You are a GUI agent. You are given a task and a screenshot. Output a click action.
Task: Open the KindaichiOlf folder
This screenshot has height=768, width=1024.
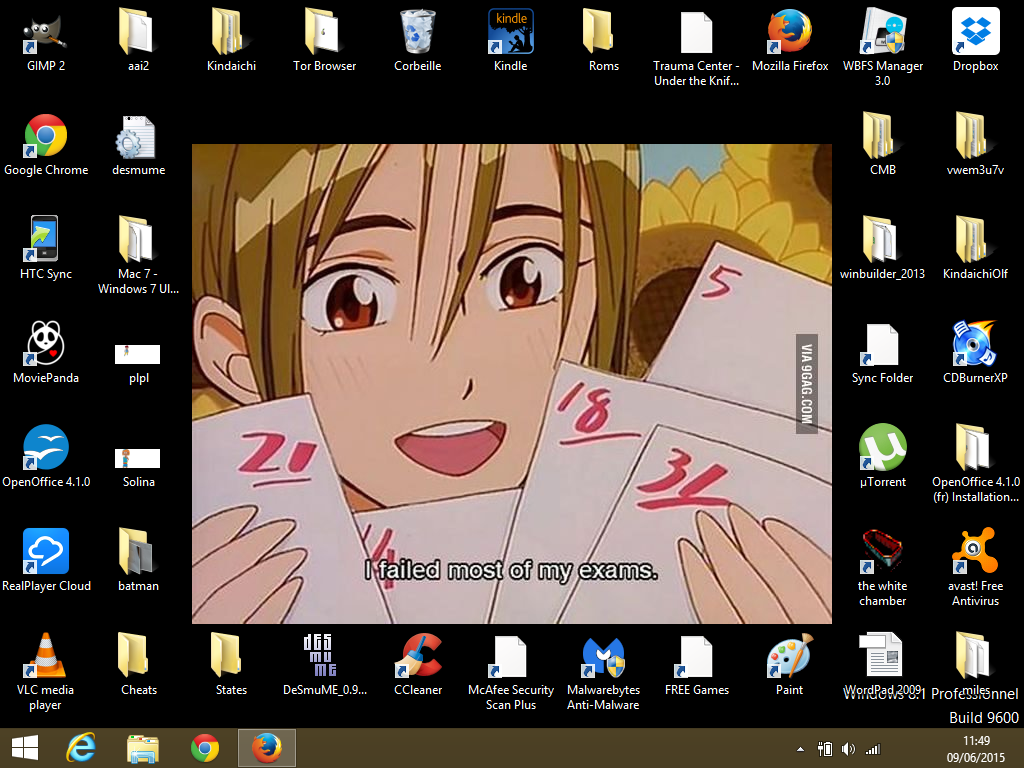pos(976,240)
